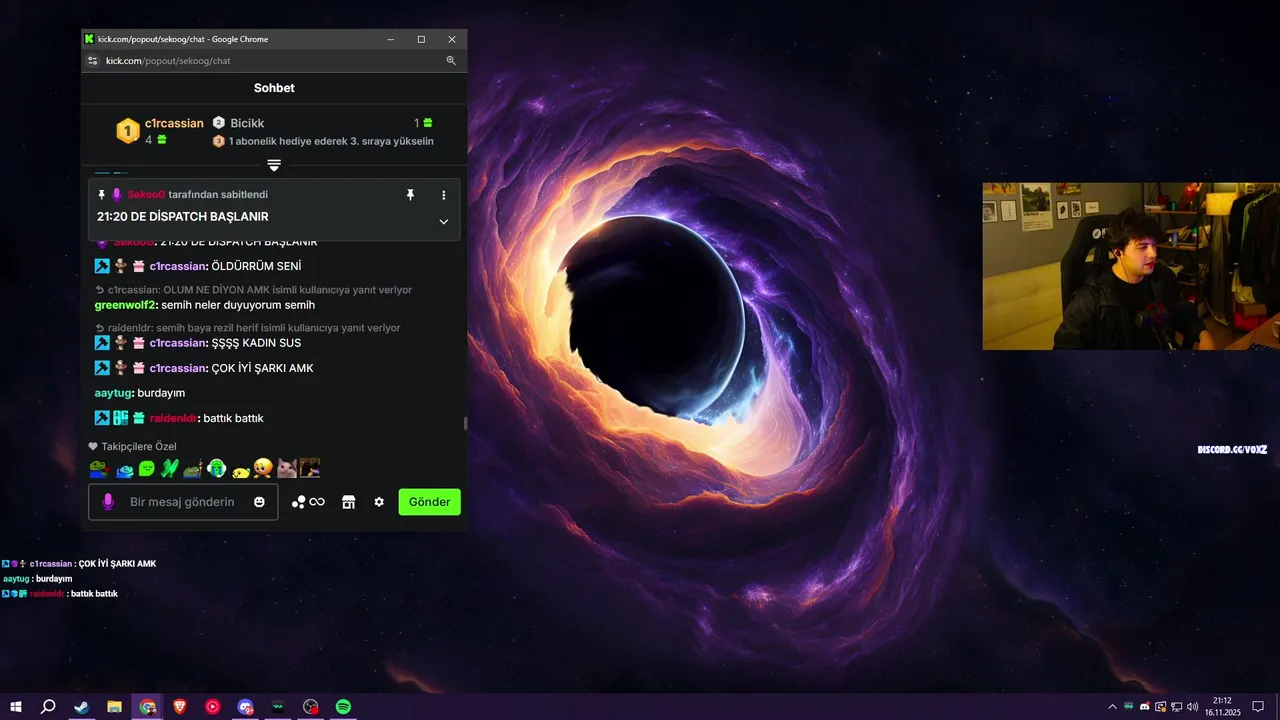Click the "Sohbet" chat header
The image size is (1280, 720).
[274, 88]
